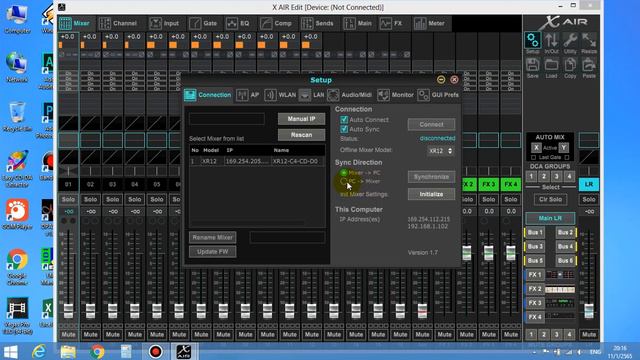
Task: Select the Mixer -> PC radio button
Action: pos(344,173)
